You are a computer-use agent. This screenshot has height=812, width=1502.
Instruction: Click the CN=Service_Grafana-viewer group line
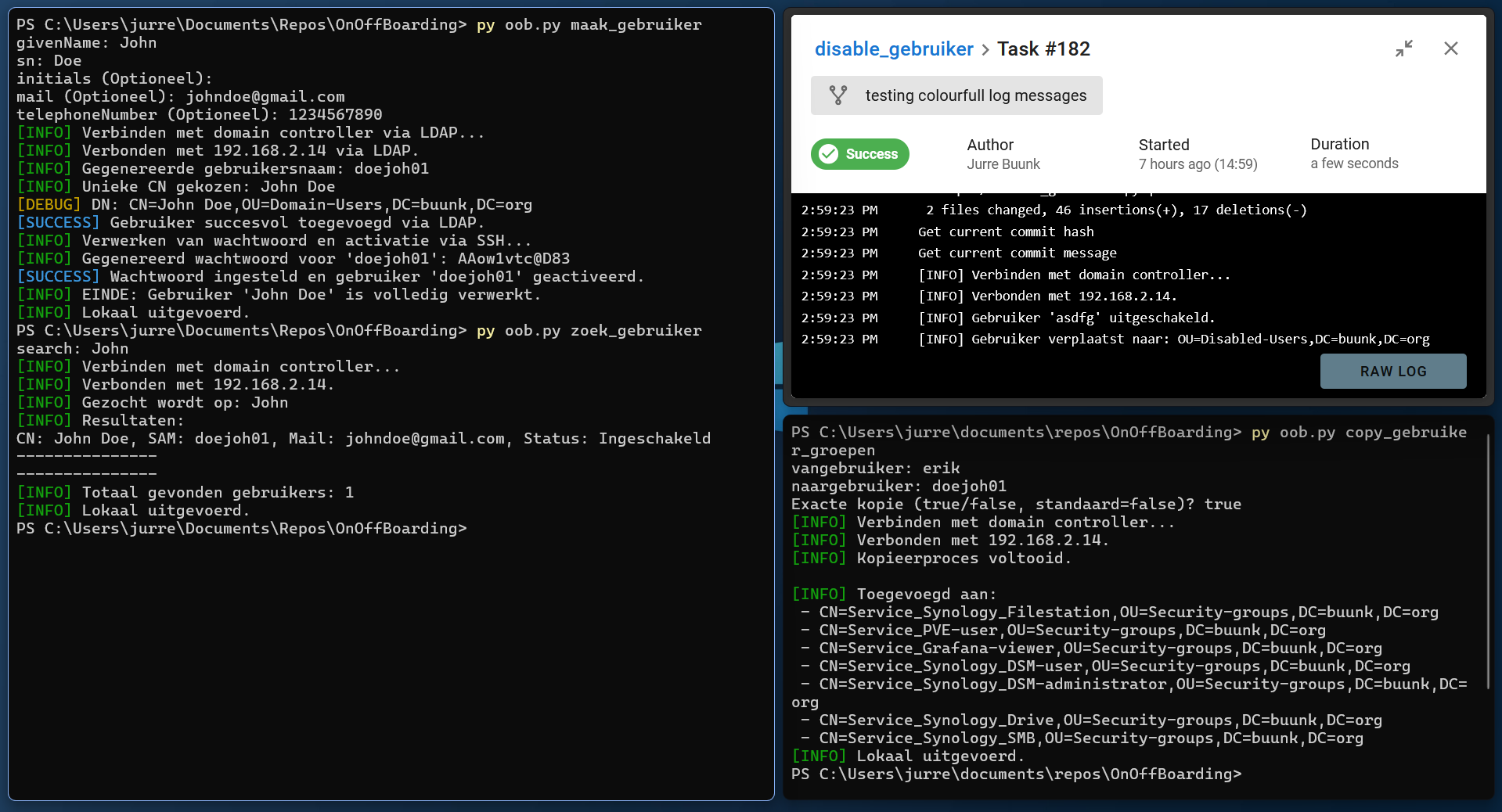click(x=1100, y=649)
